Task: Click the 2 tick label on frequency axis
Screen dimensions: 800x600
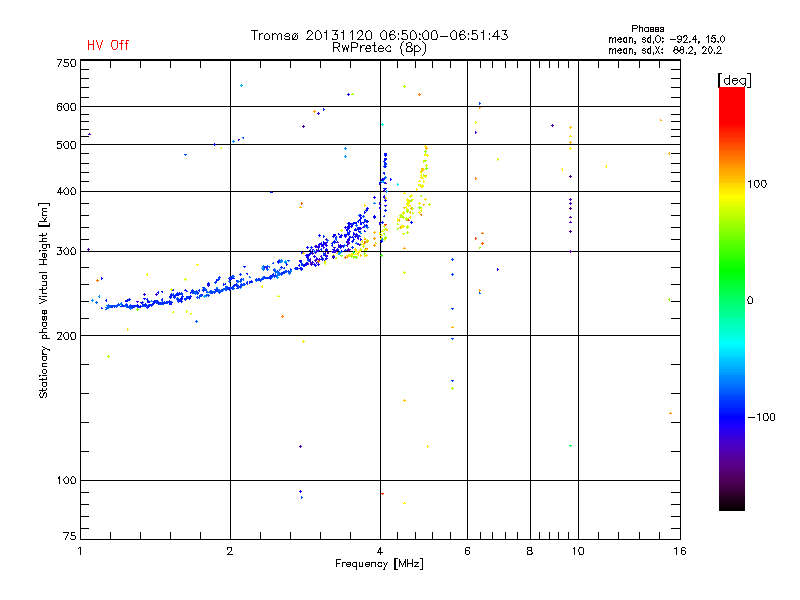Action: [x=230, y=551]
